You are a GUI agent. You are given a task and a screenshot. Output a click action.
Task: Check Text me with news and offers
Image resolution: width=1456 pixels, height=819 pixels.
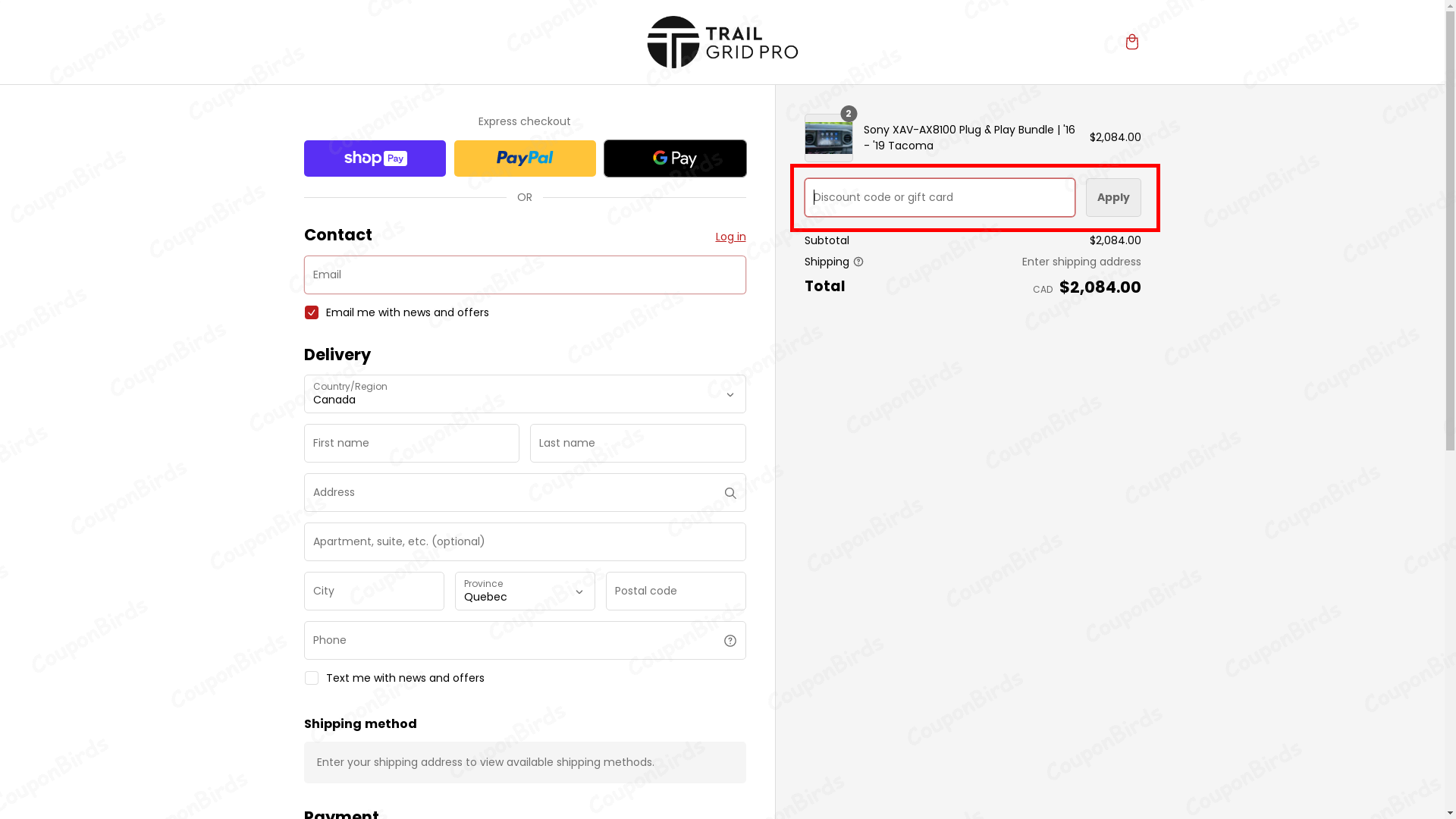pyautogui.click(x=311, y=678)
